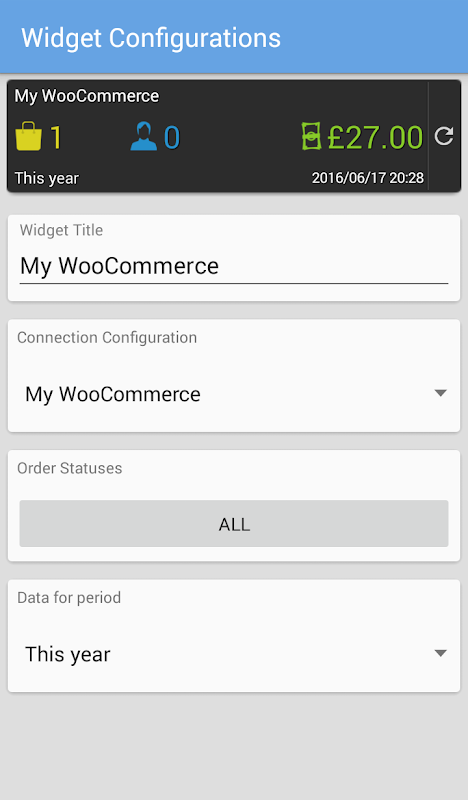Image resolution: width=468 pixels, height=800 pixels.
Task: Refresh the widget with the circular arrow
Action: pyautogui.click(x=444, y=136)
